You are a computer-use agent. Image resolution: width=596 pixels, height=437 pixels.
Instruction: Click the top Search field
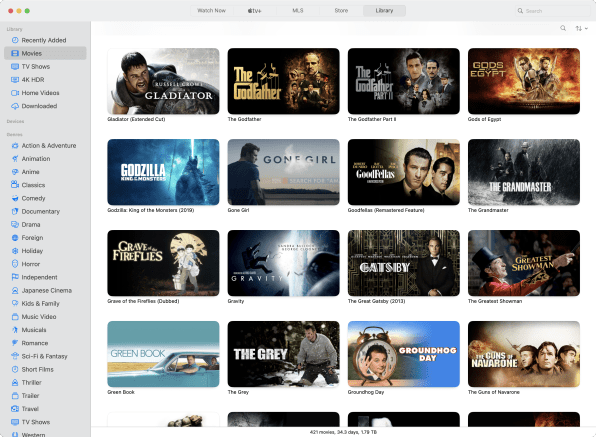(x=552, y=11)
